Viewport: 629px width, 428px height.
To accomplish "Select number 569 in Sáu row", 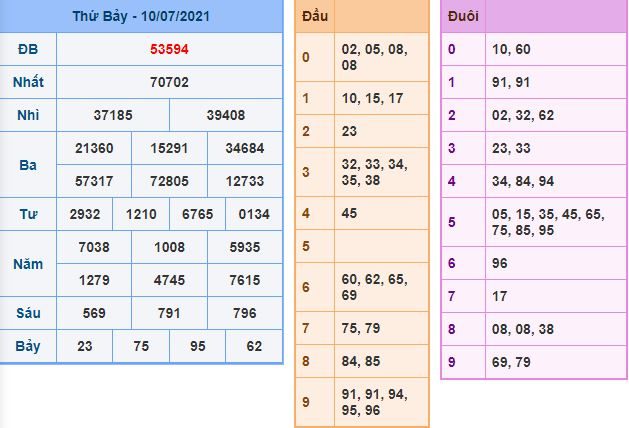I will point(94,313).
